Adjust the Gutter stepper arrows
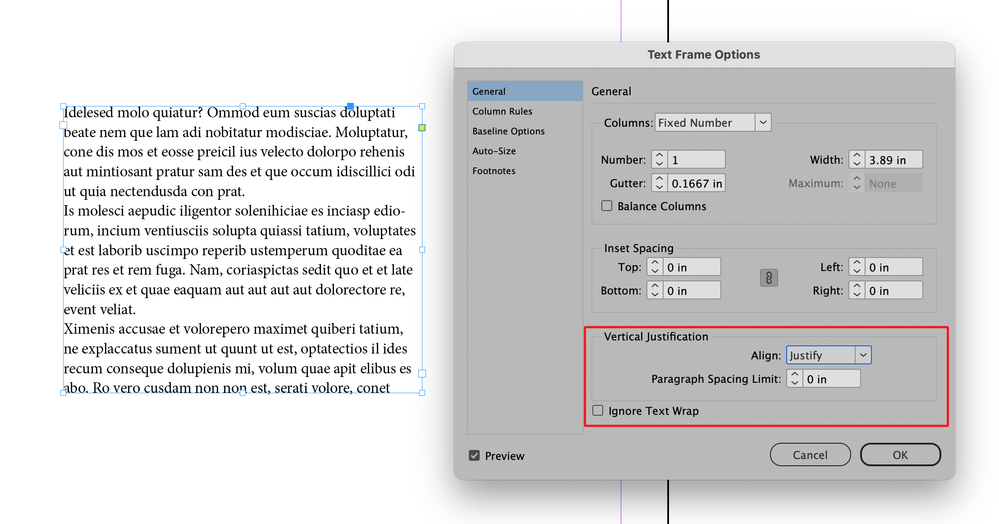Image resolution: width=999 pixels, height=524 pixels. (x=659, y=183)
